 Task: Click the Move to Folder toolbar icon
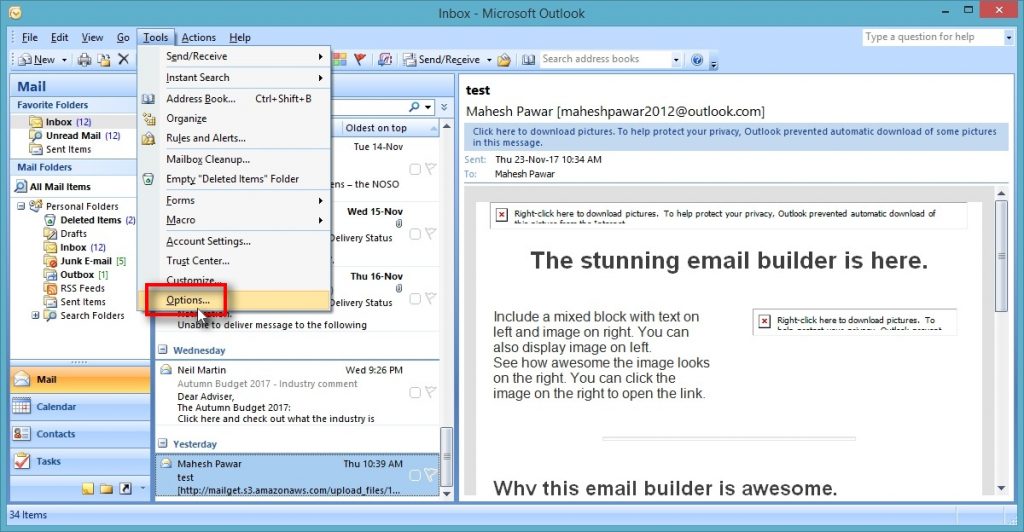tap(104, 60)
